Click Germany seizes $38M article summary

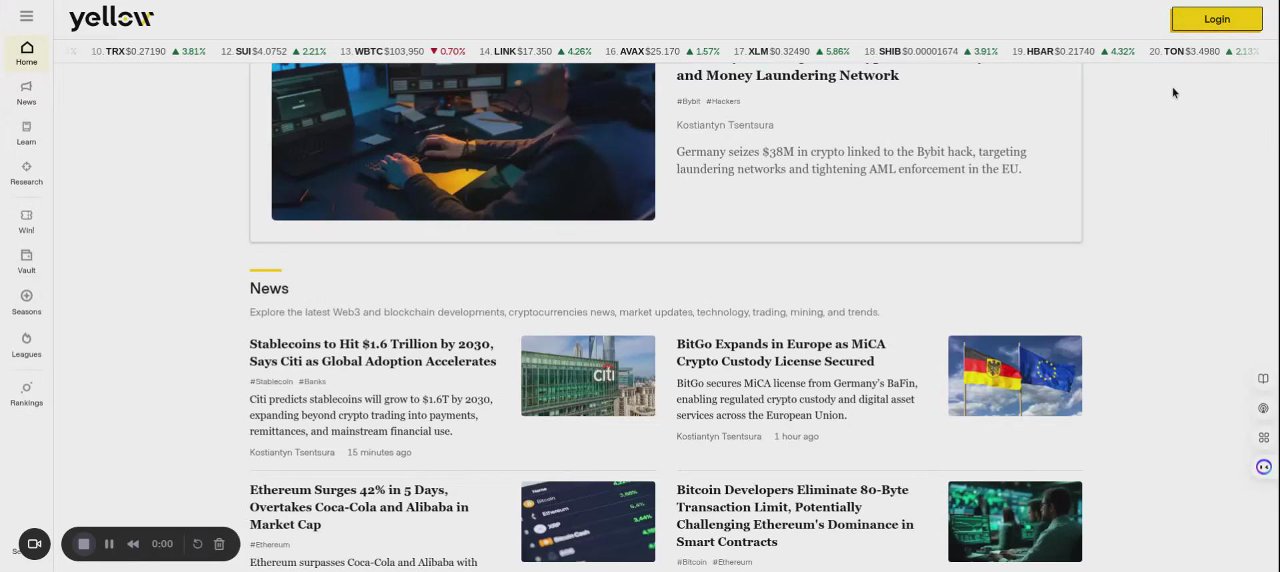pos(851,160)
